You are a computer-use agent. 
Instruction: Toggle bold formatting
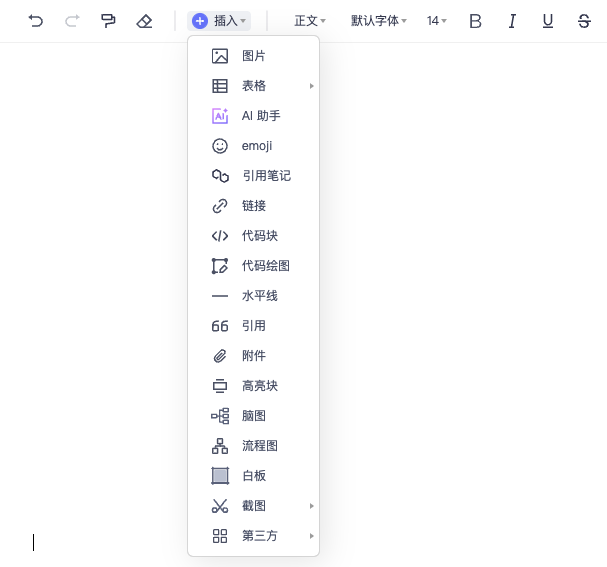[475, 21]
